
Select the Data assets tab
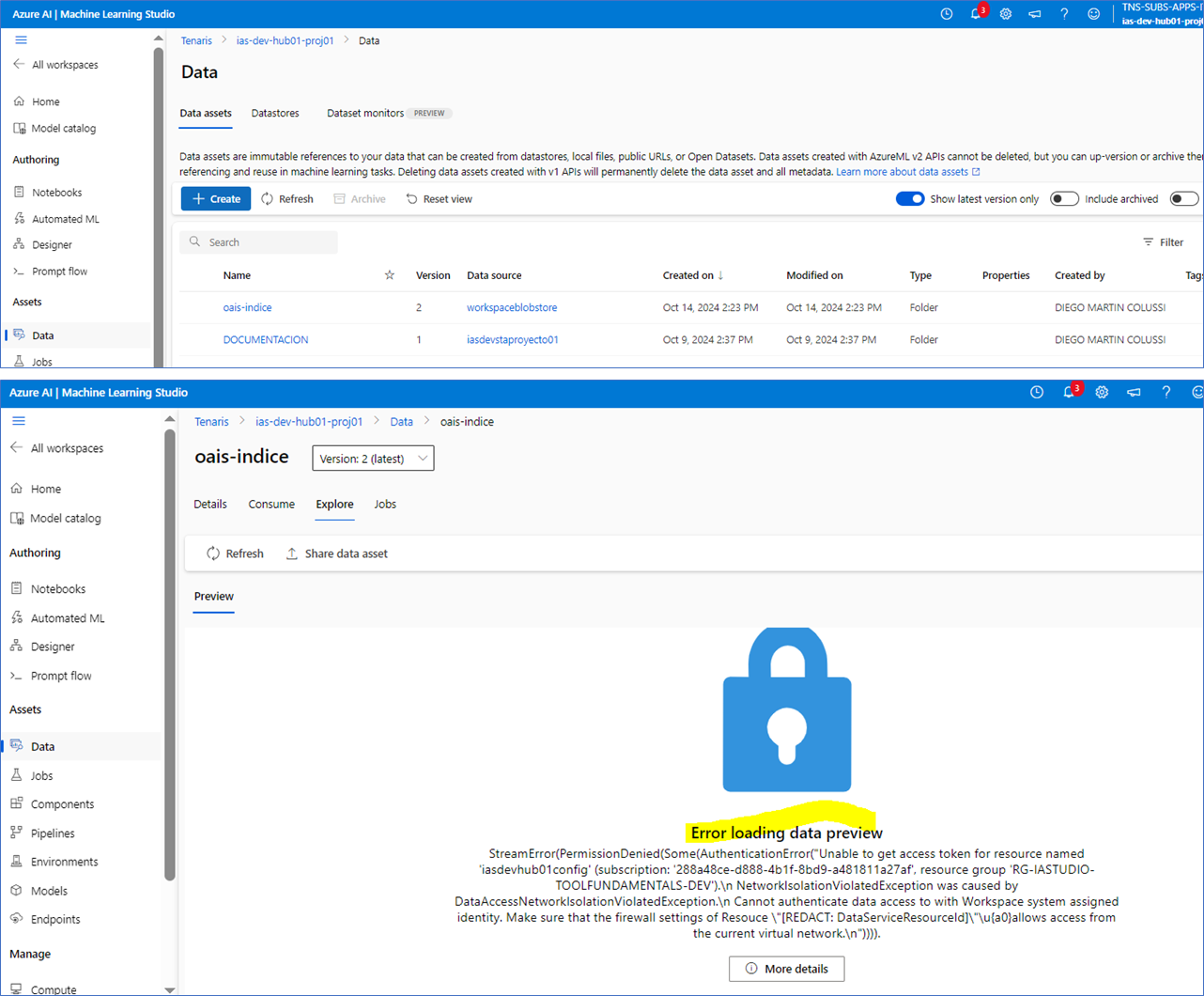[x=206, y=113]
